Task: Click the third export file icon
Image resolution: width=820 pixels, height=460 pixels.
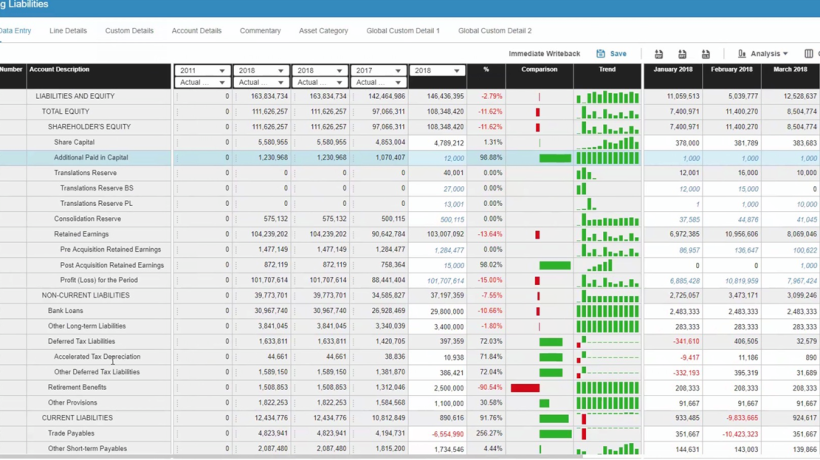Action: click(x=706, y=54)
